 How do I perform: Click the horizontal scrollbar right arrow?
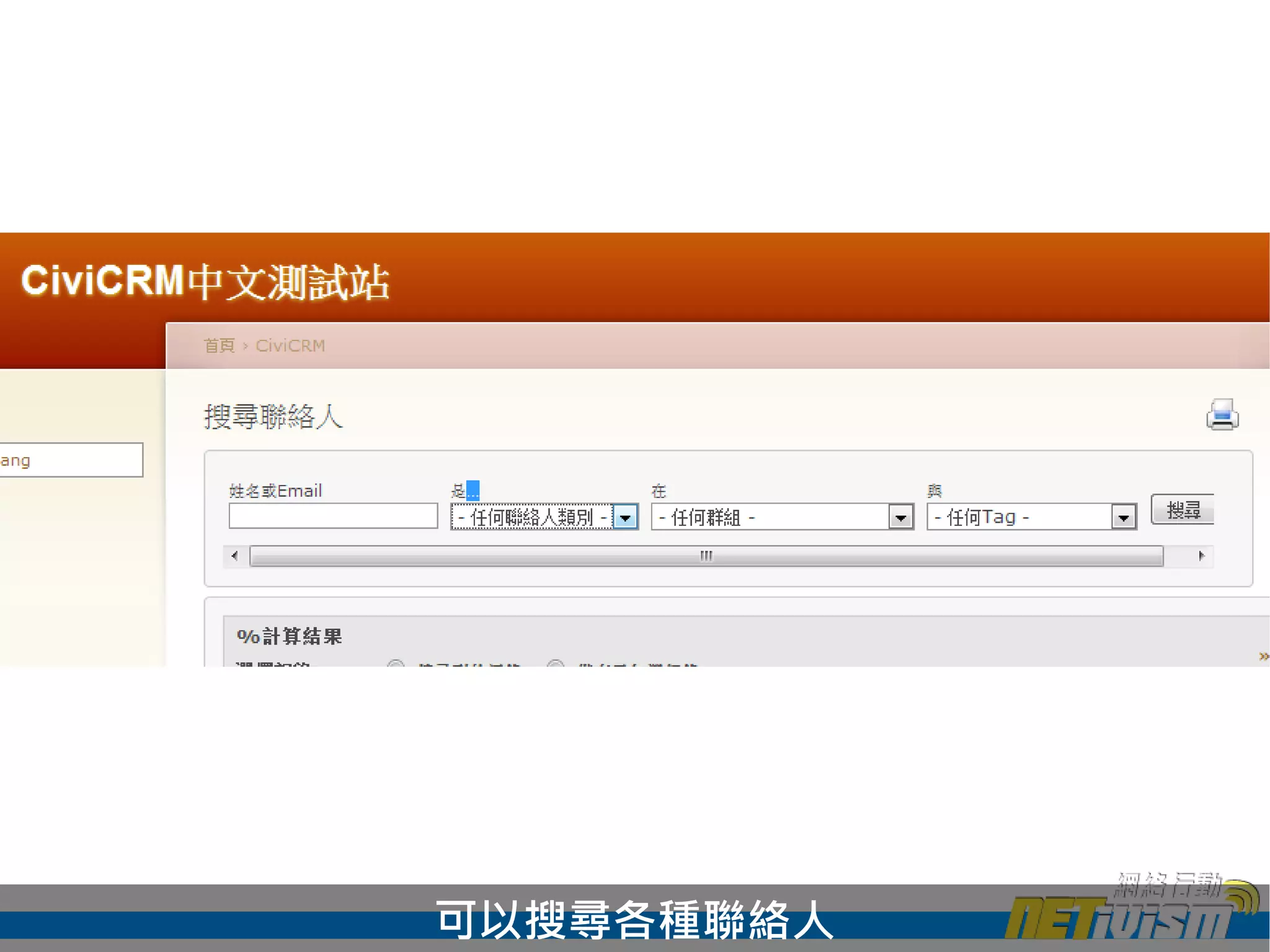click(1201, 556)
